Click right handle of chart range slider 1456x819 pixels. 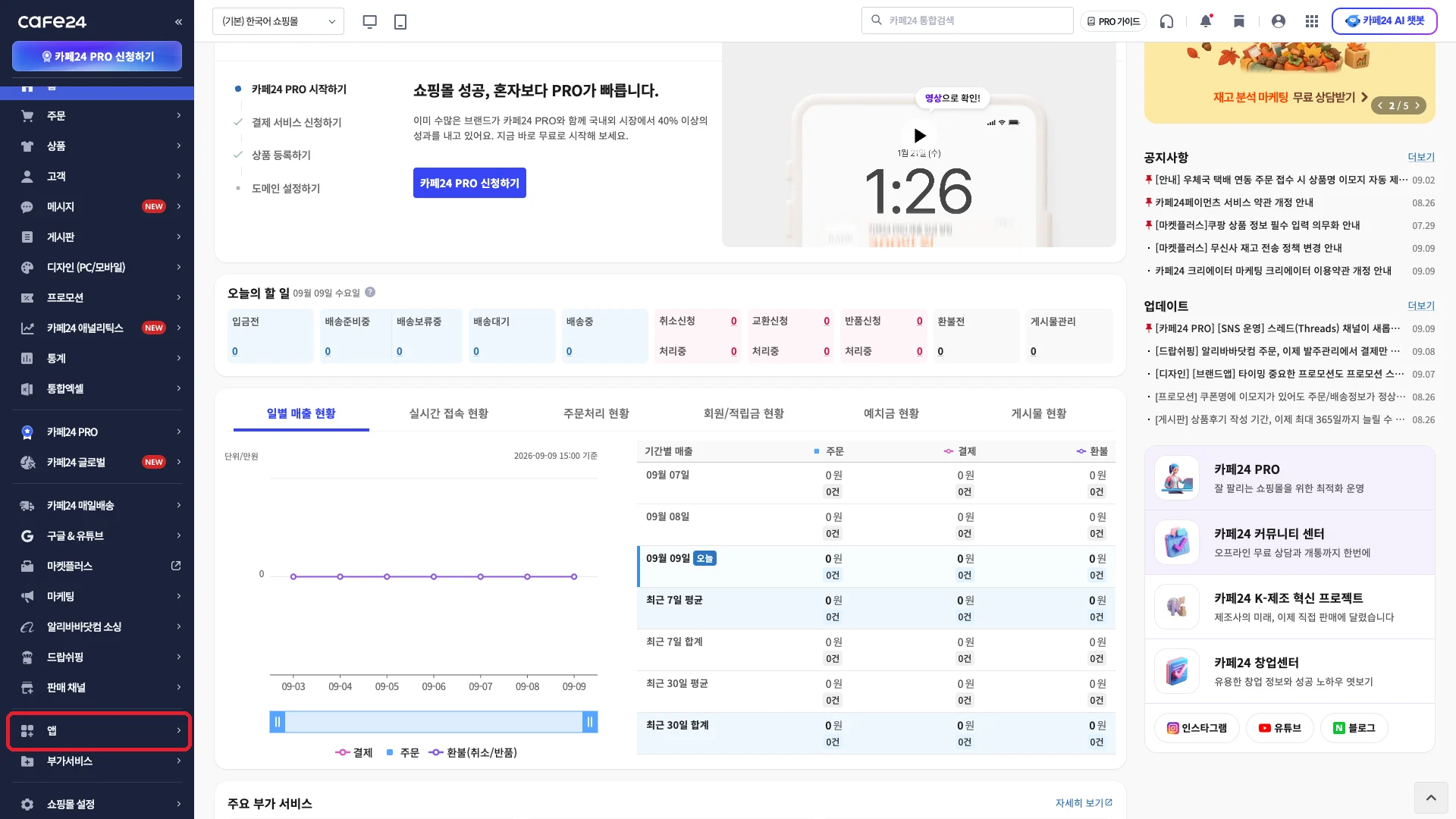click(589, 722)
